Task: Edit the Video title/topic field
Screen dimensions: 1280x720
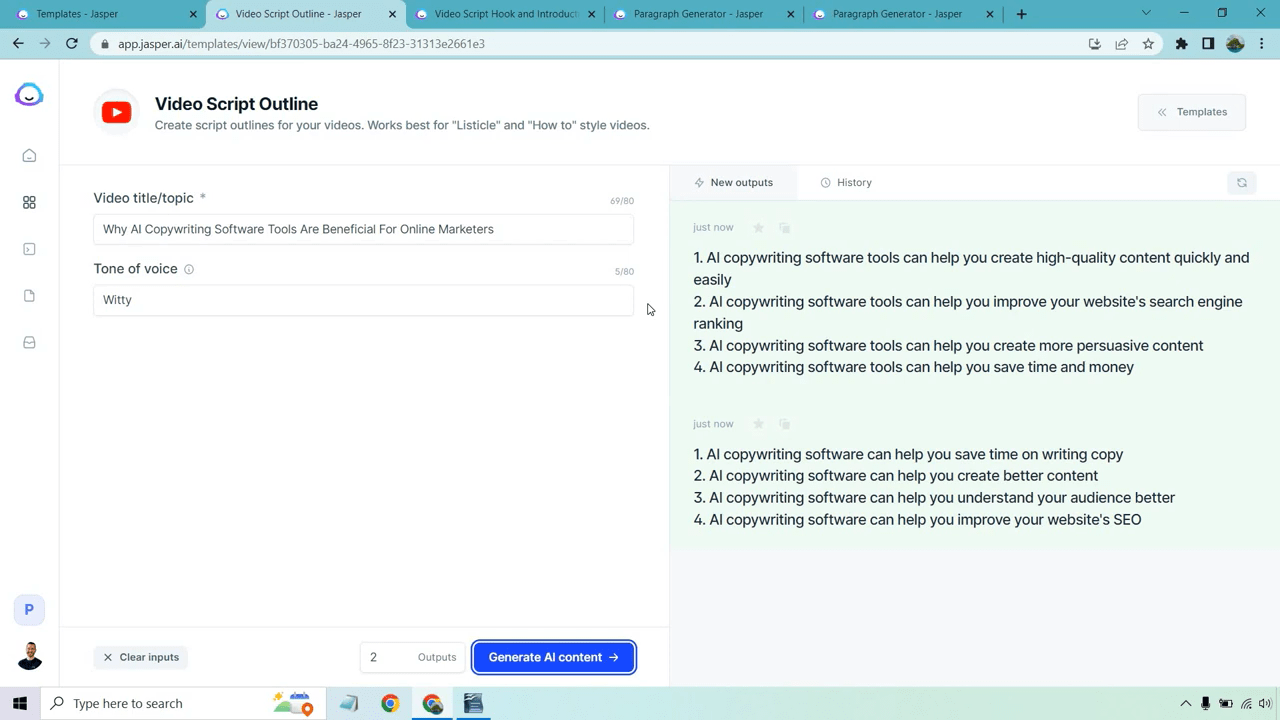Action: pos(363,229)
